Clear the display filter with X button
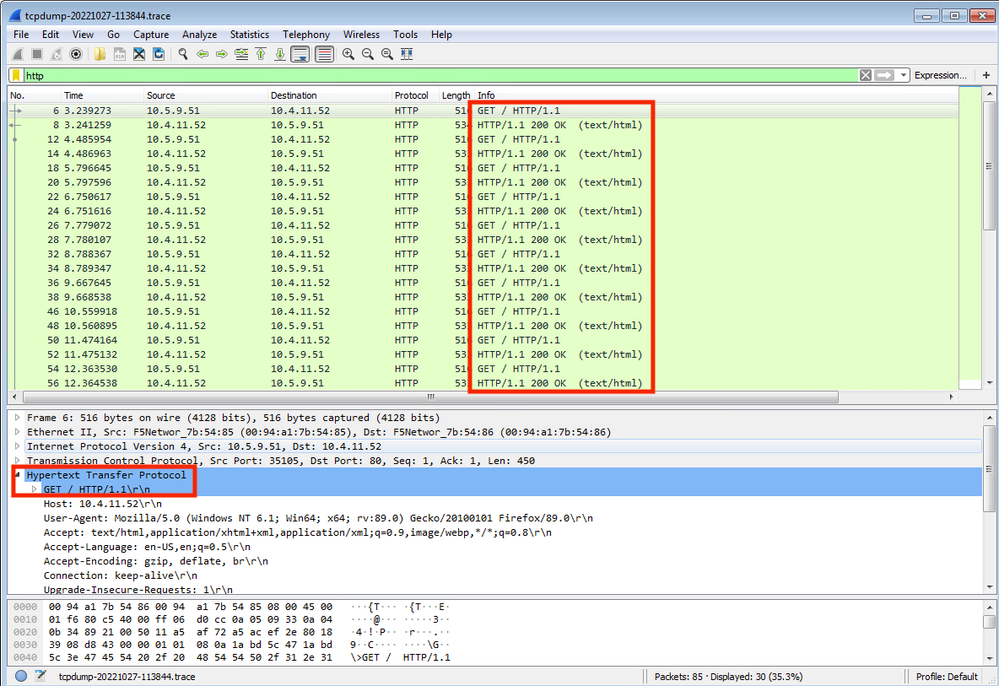Viewport: 999px width, 686px height. 865,75
